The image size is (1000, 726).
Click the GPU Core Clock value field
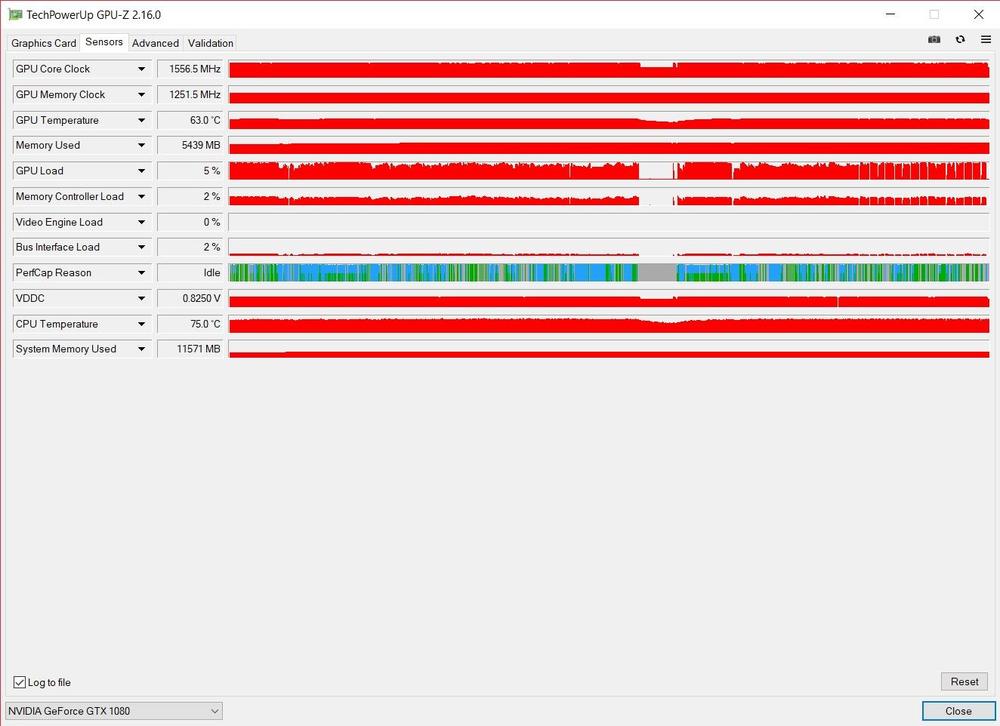(x=189, y=69)
